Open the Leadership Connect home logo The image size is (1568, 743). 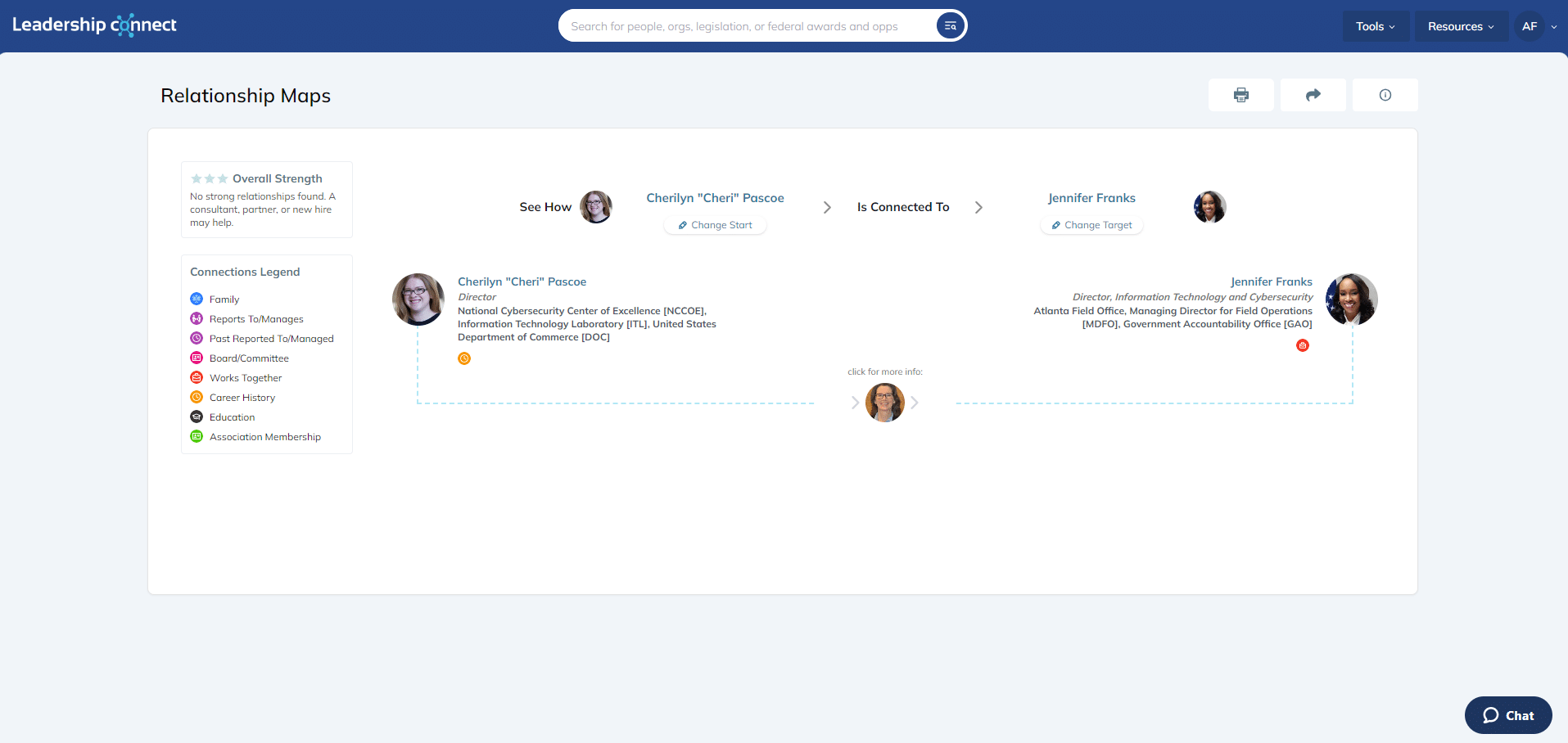tap(94, 25)
